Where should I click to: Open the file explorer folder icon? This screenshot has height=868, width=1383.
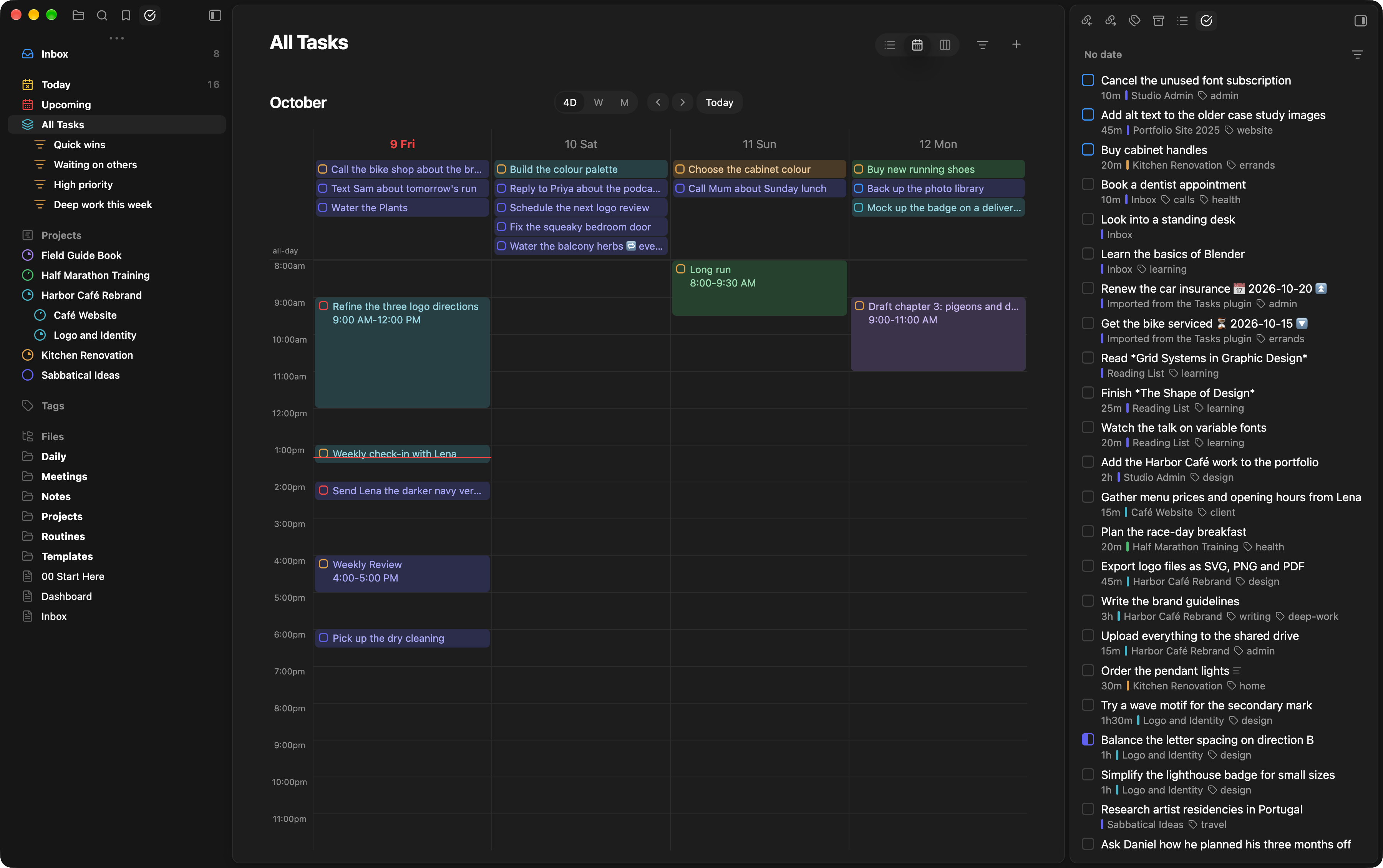click(x=78, y=15)
